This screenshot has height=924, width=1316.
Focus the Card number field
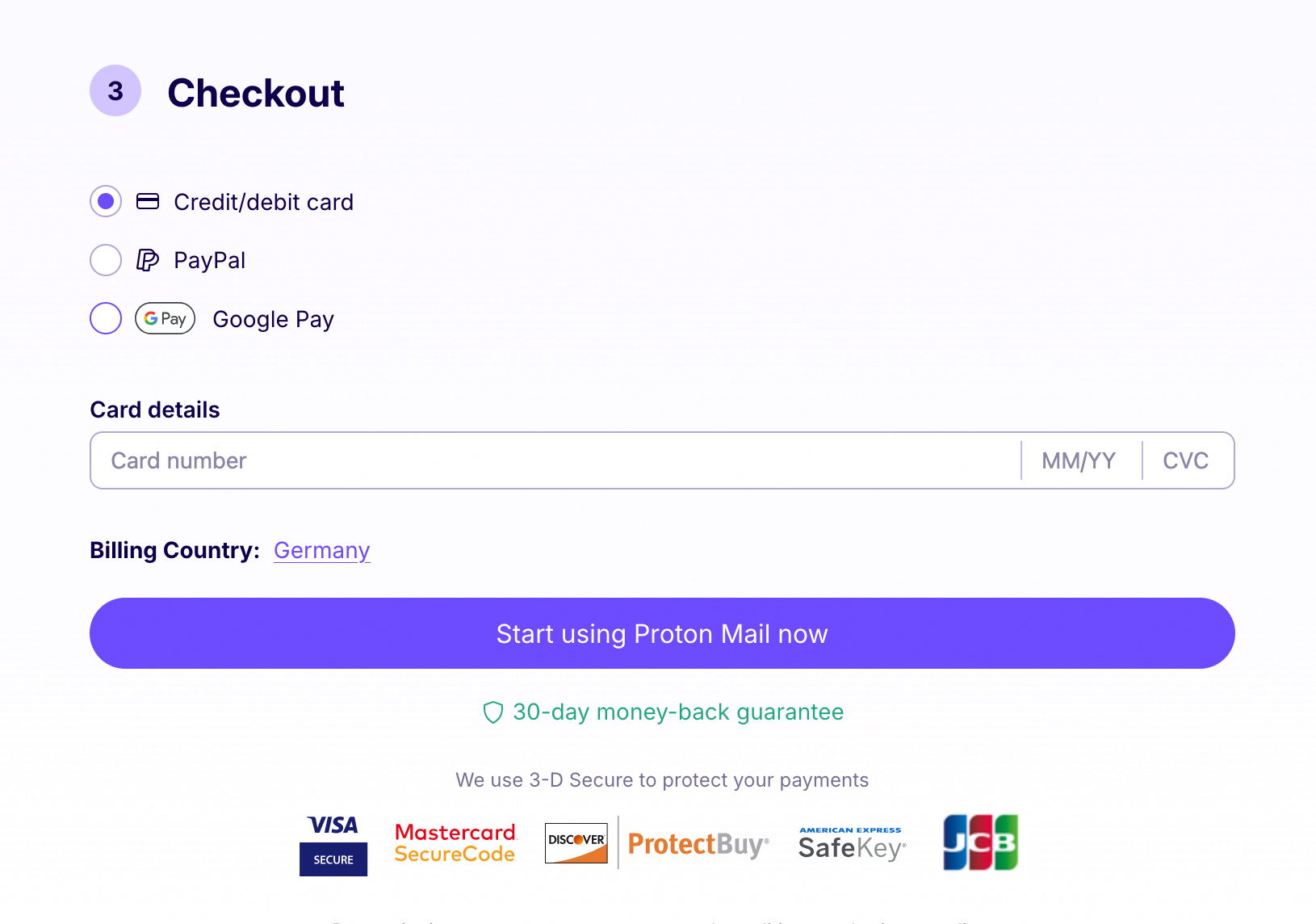pyautogui.click(x=557, y=460)
